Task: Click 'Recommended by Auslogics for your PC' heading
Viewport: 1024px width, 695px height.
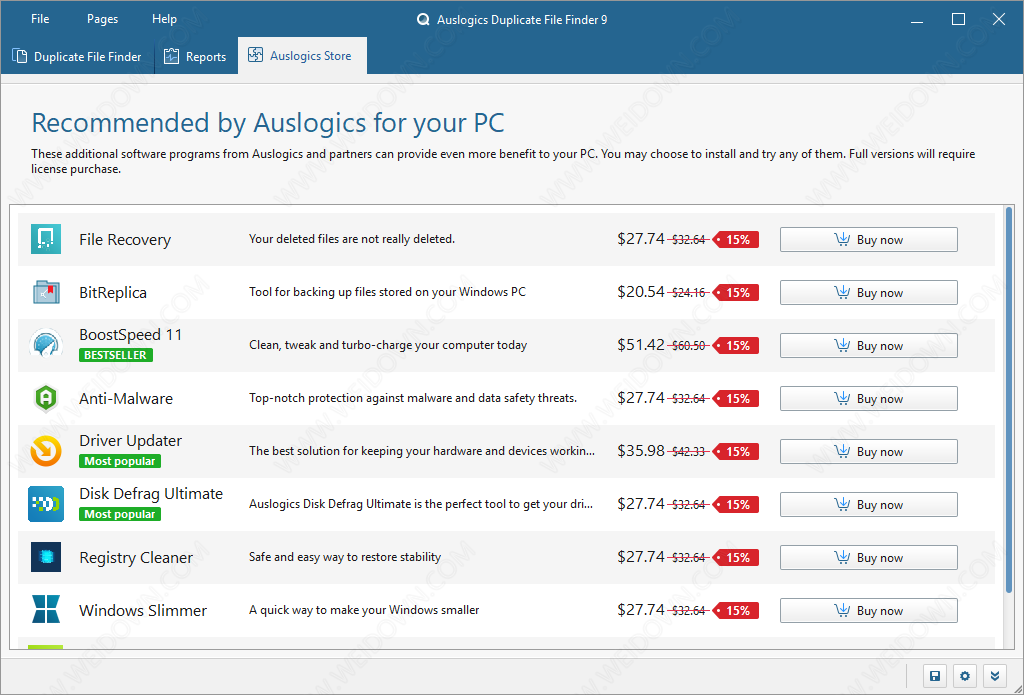Action: coord(268,123)
